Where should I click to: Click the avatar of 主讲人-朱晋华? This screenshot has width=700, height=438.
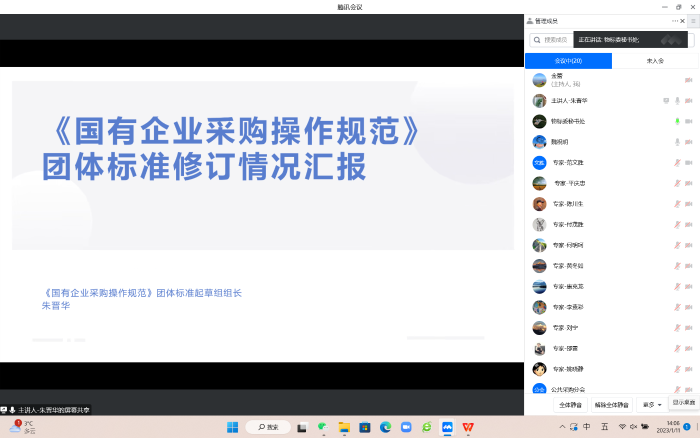pyautogui.click(x=539, y=101)
